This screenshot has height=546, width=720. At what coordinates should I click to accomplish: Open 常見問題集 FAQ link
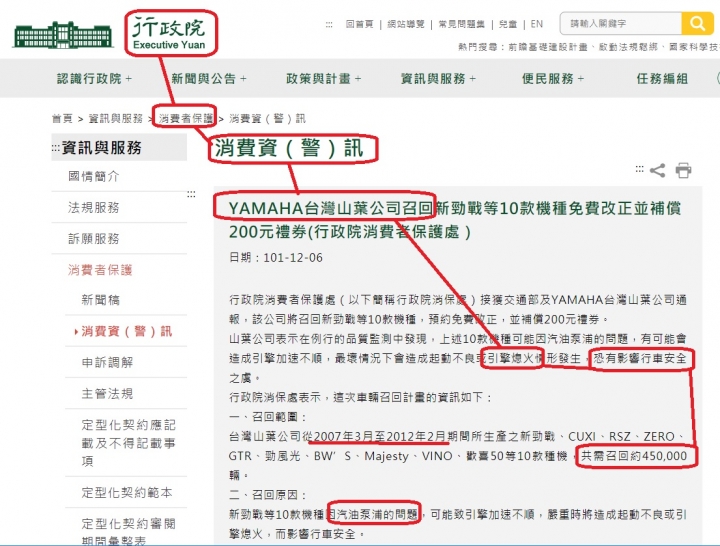tap(461, 24)
